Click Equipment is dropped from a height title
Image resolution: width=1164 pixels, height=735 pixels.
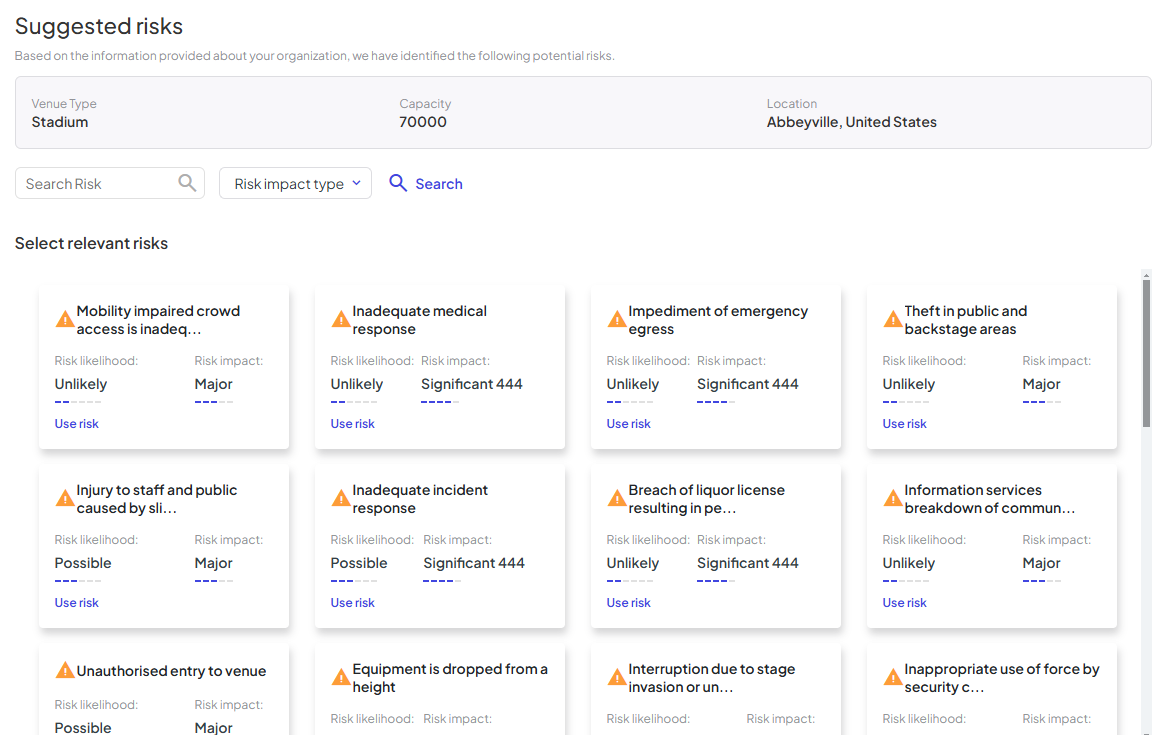click(x=450, y=678)
